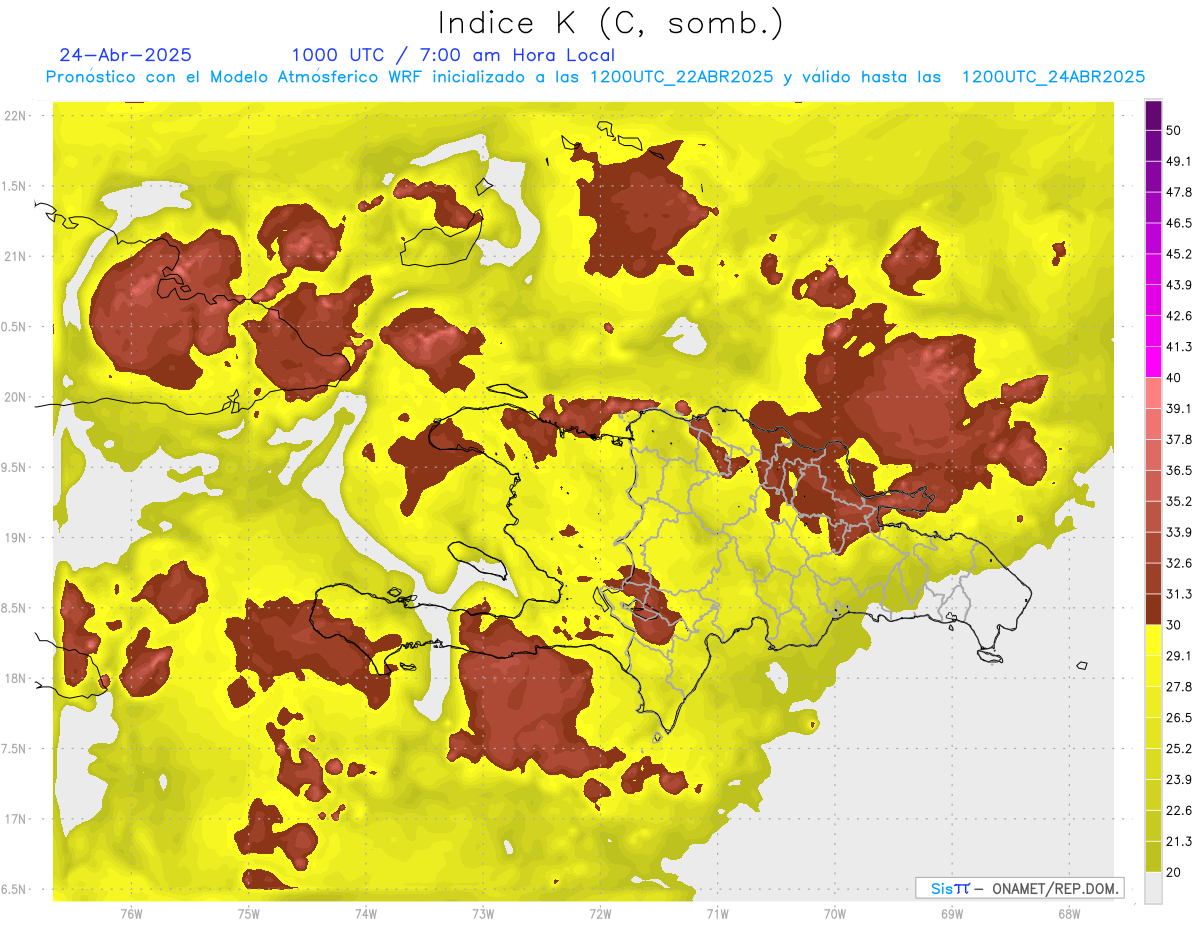Click the longitude label "73W"
The height and width of the screenshot is (927, 1200).
(x=483, y=914)
